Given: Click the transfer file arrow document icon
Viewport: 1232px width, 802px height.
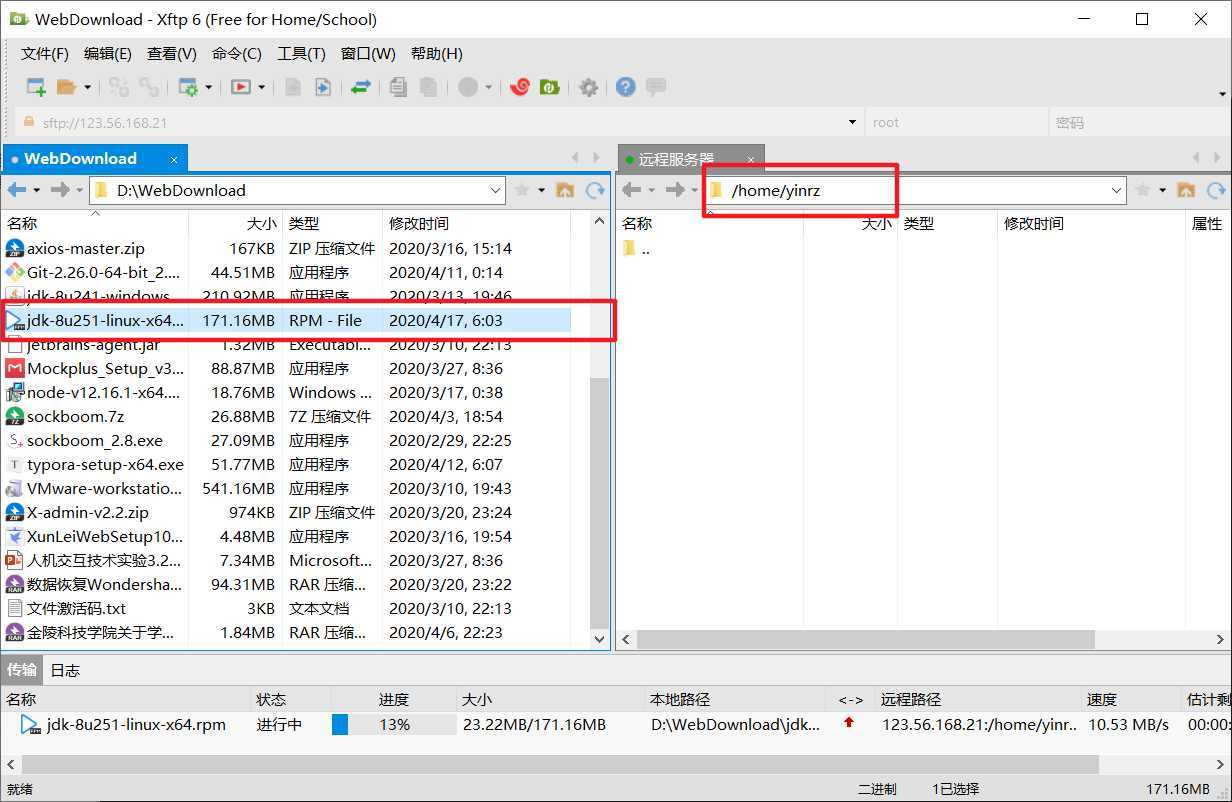Looking at the screenshot, I should click(x=322, y=87).
